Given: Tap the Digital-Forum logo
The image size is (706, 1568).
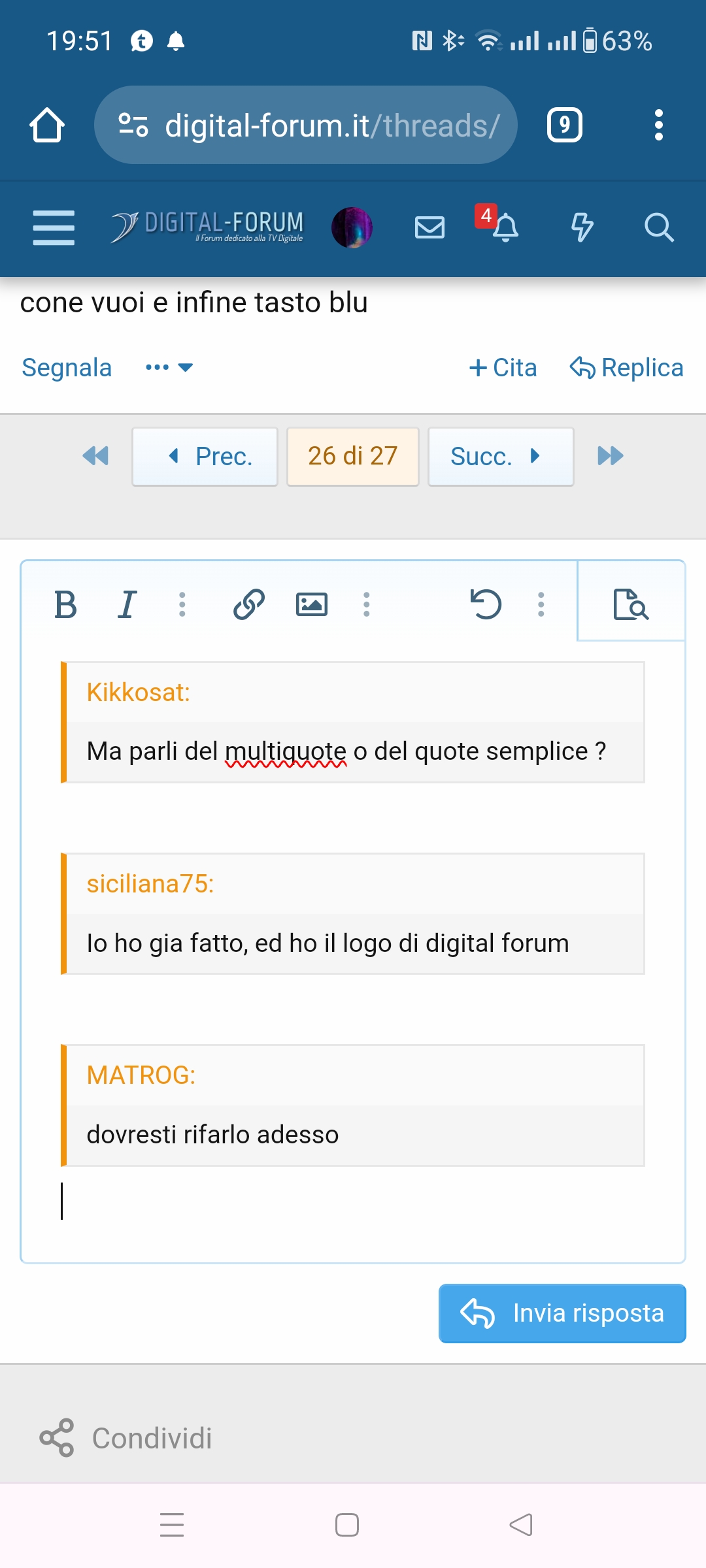Looking at the screenshot, I should click(207, 227).
